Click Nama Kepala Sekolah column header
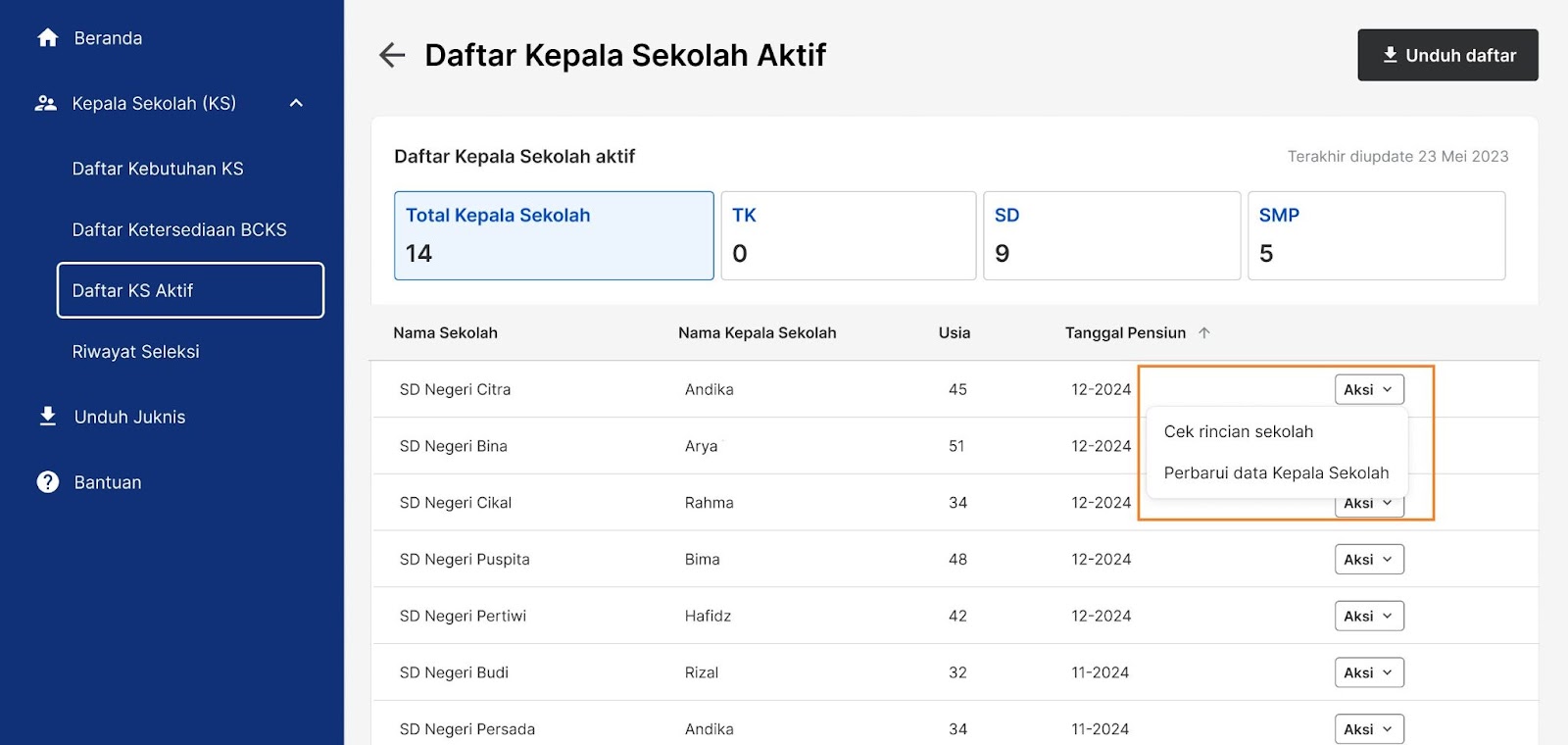1568x745 pixels. coord(758,333)
